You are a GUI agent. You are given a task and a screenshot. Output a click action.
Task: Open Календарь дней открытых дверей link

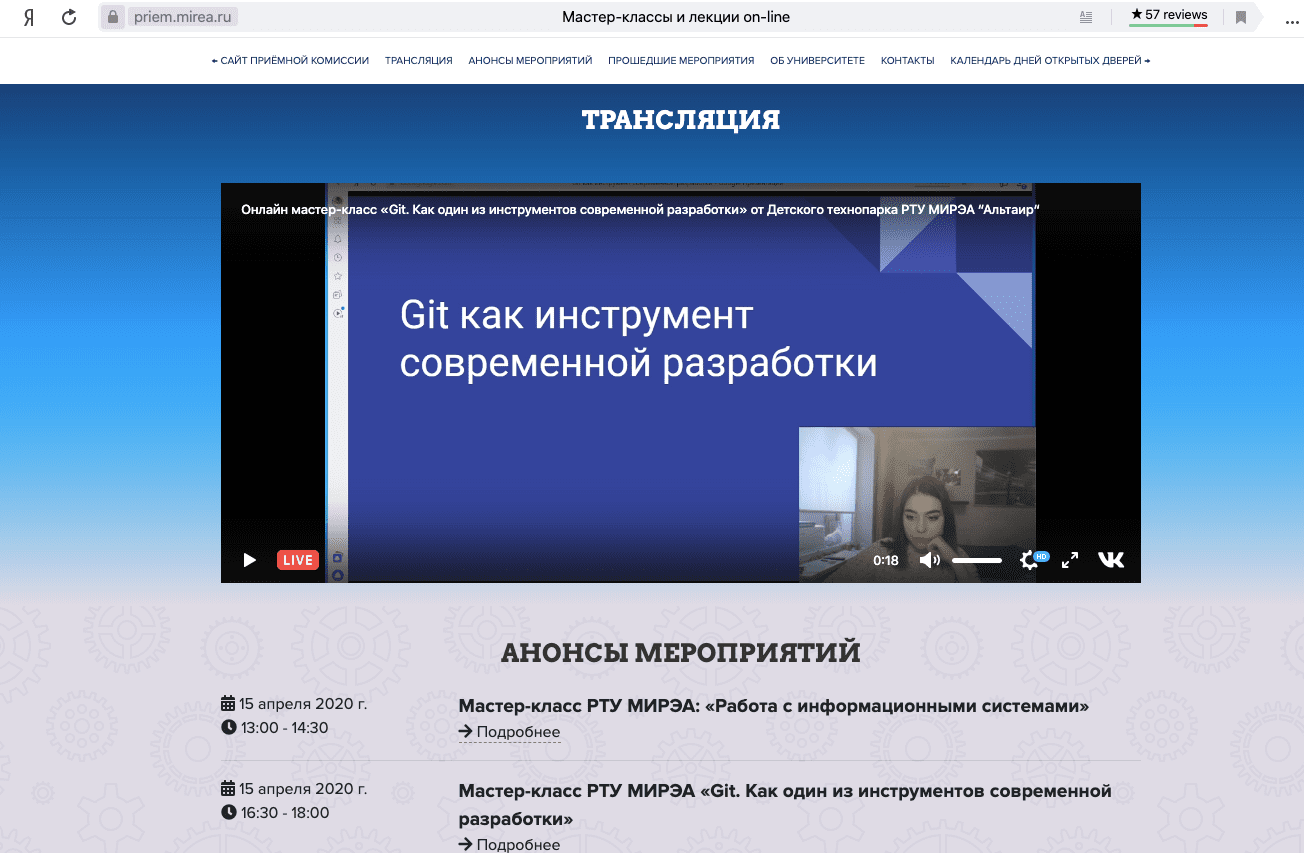coord(1050,61)
